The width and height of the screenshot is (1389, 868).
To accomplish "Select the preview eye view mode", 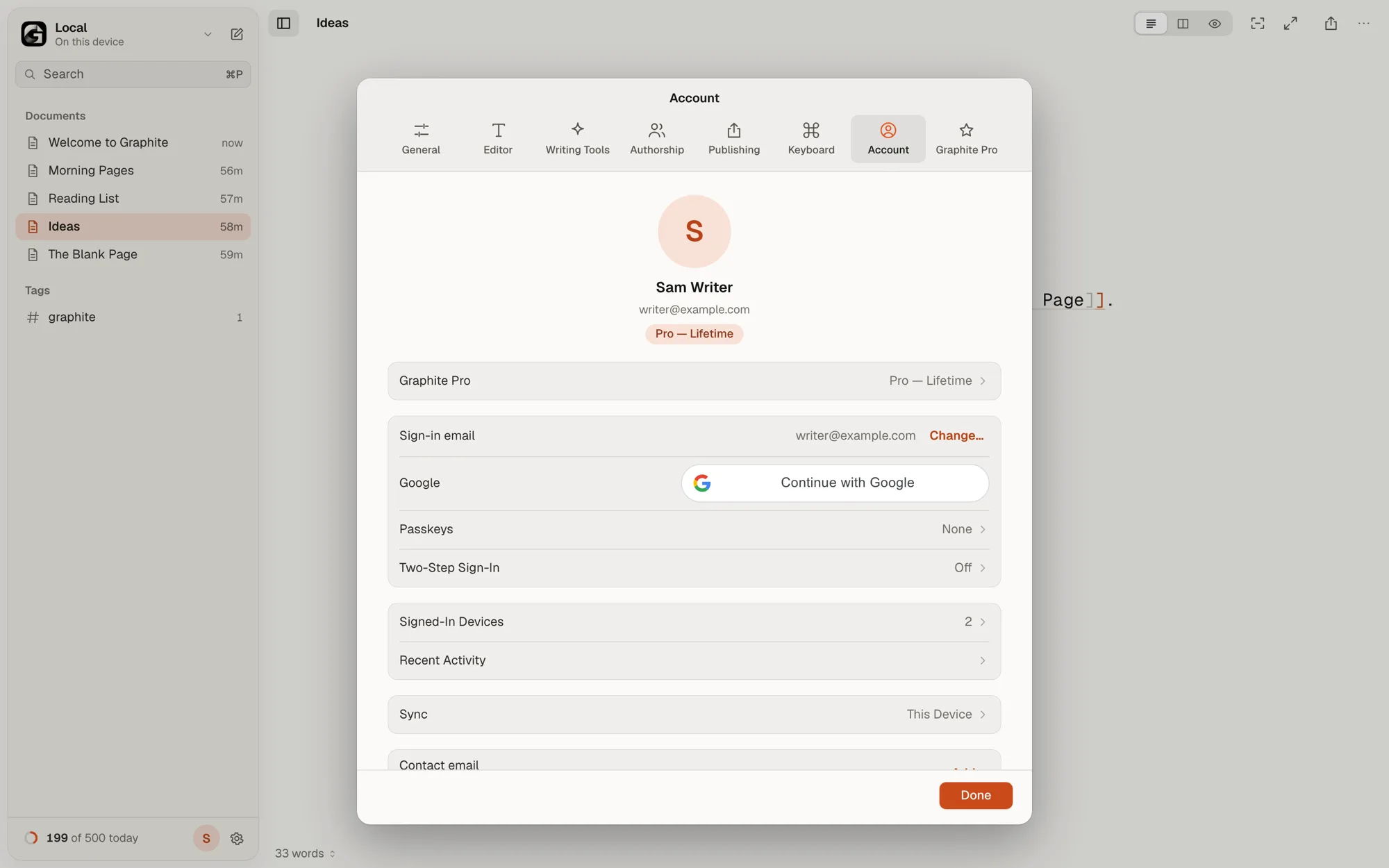I will tap(1215, 24).
